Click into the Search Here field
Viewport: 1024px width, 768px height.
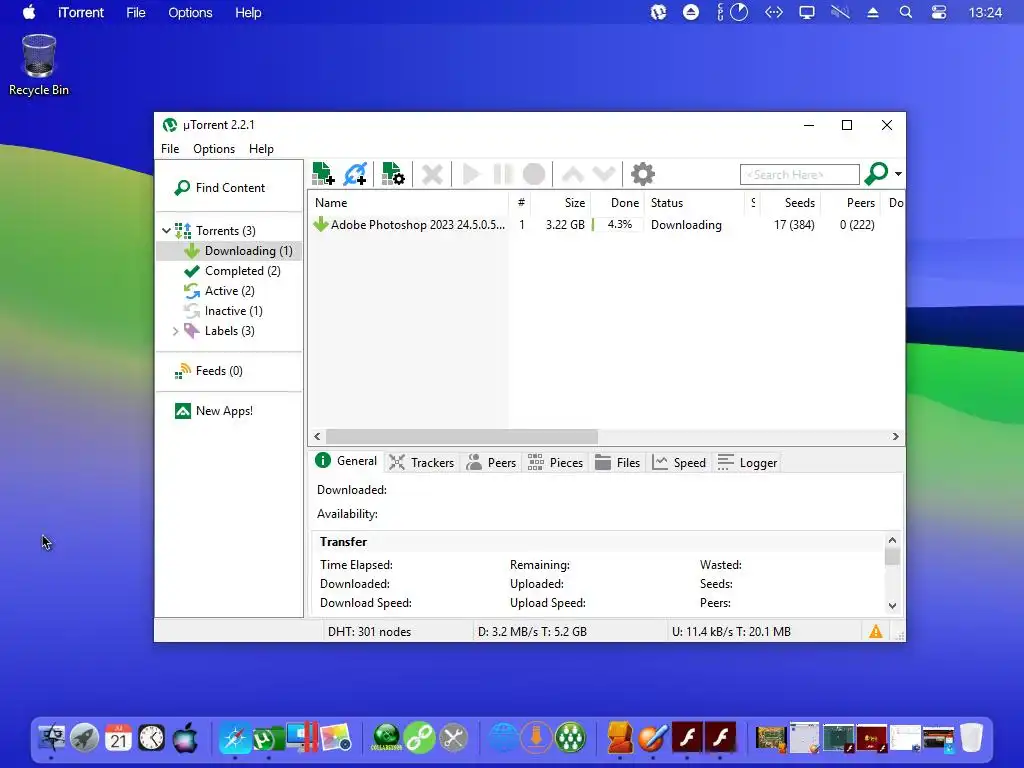[x=799, y=174]
